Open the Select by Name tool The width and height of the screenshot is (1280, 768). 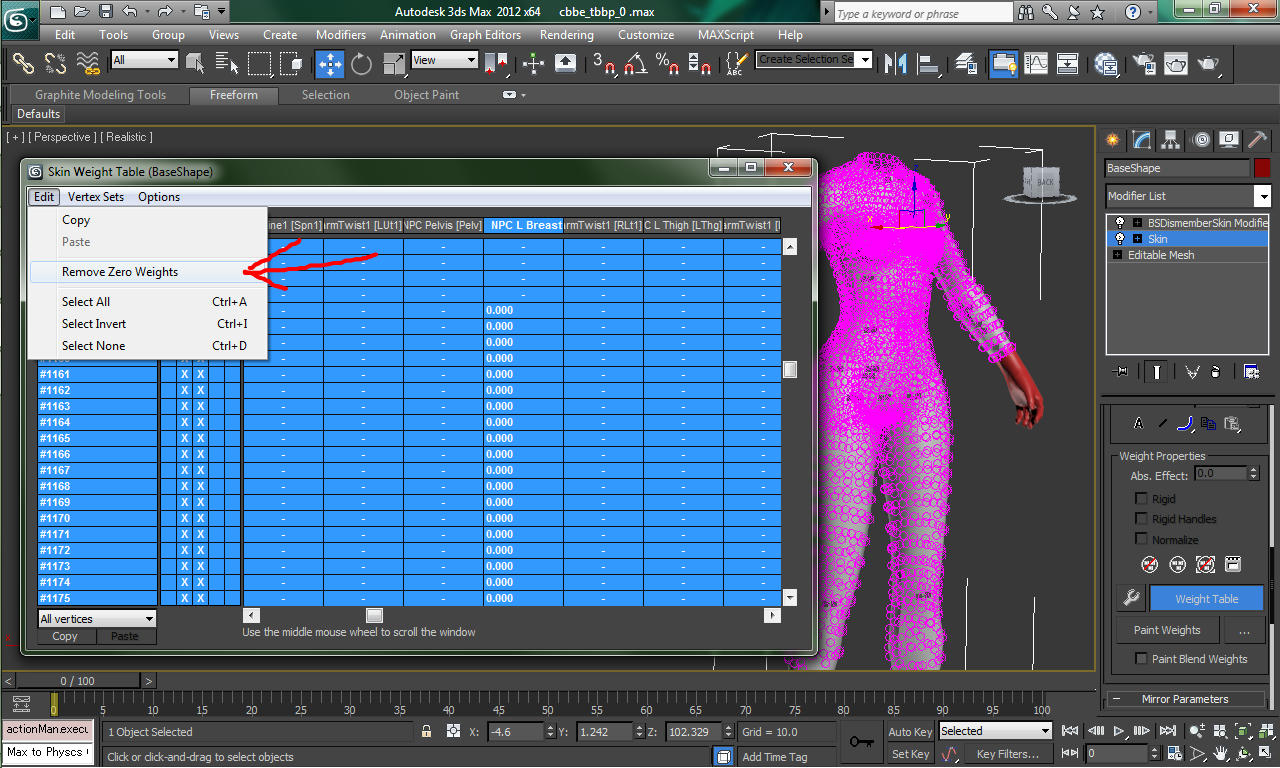click(226, 63)
